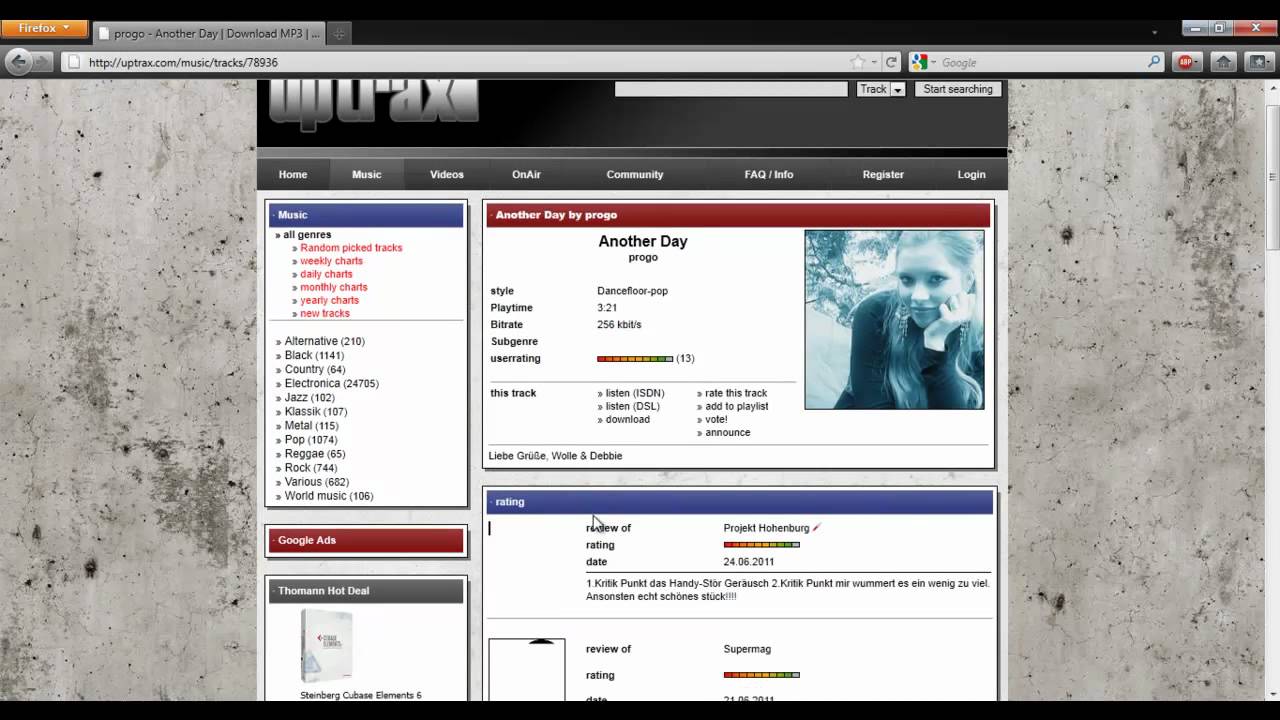Open the Supermag reviewer link

[747, 649]
